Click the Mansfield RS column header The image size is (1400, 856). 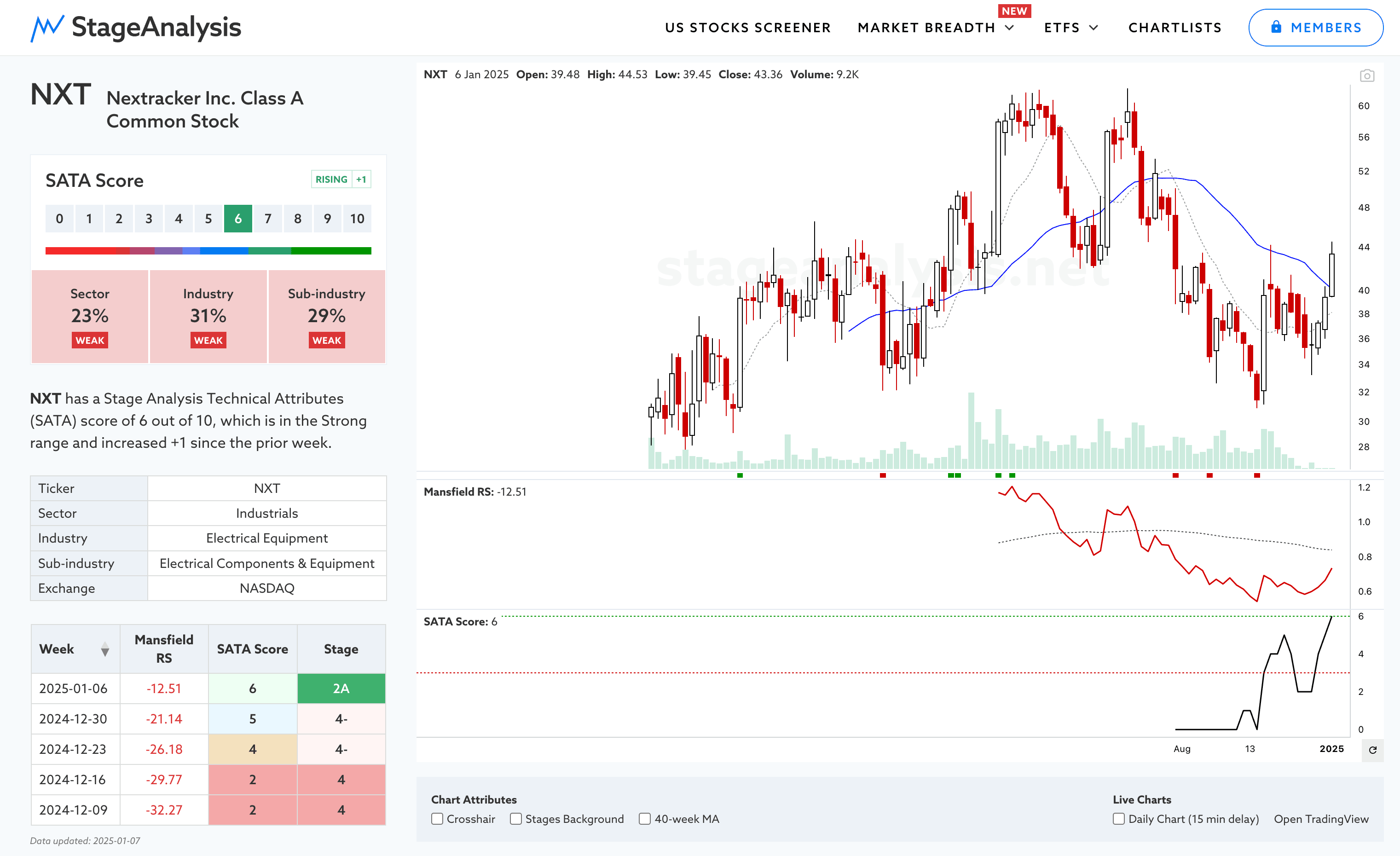164,649
